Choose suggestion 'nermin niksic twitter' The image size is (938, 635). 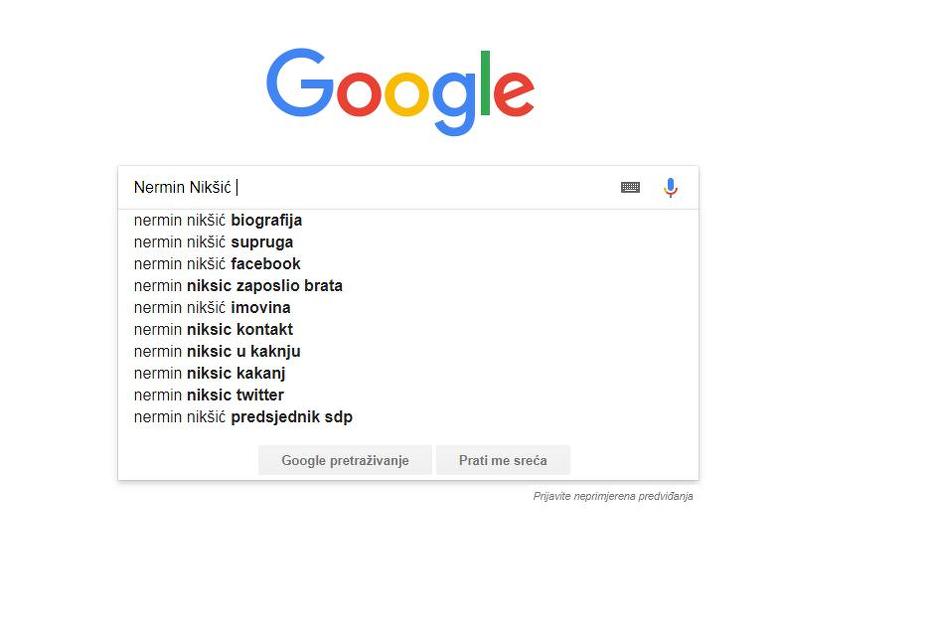[x=209, y=396]
